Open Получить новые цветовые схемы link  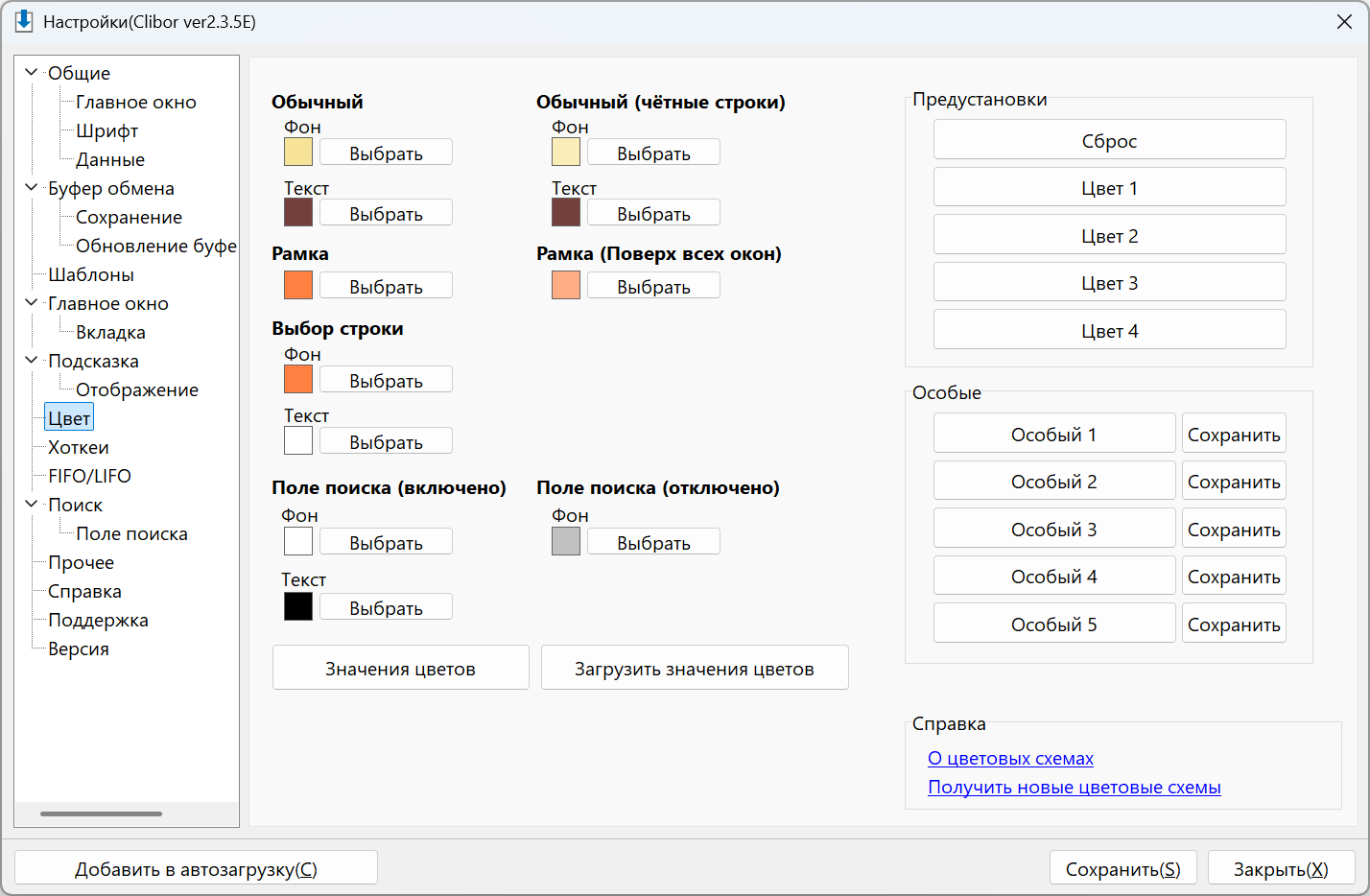[x=1074, y=787]
